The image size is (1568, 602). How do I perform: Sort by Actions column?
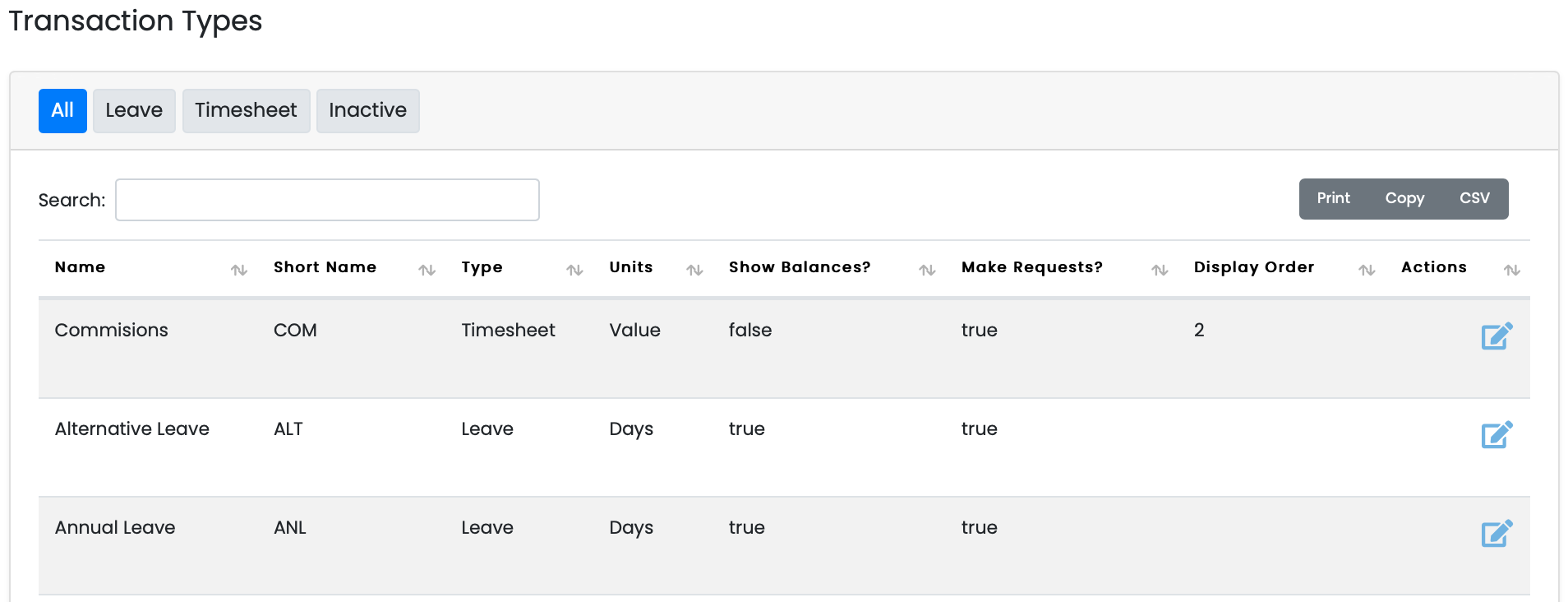click(x=1433, y=267)
